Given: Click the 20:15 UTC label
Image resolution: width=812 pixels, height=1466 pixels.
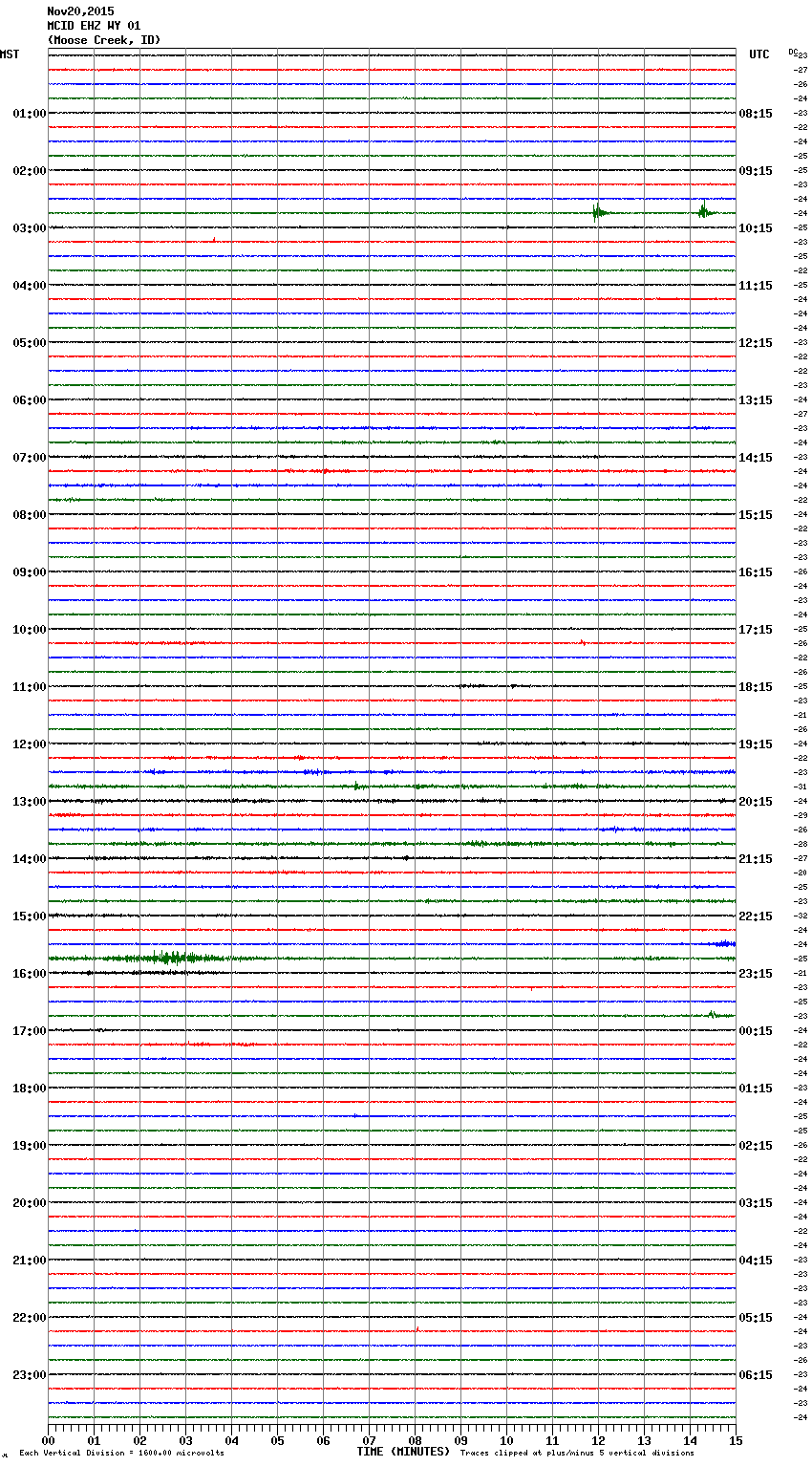Looking at the screenshot, I should 756,802.
